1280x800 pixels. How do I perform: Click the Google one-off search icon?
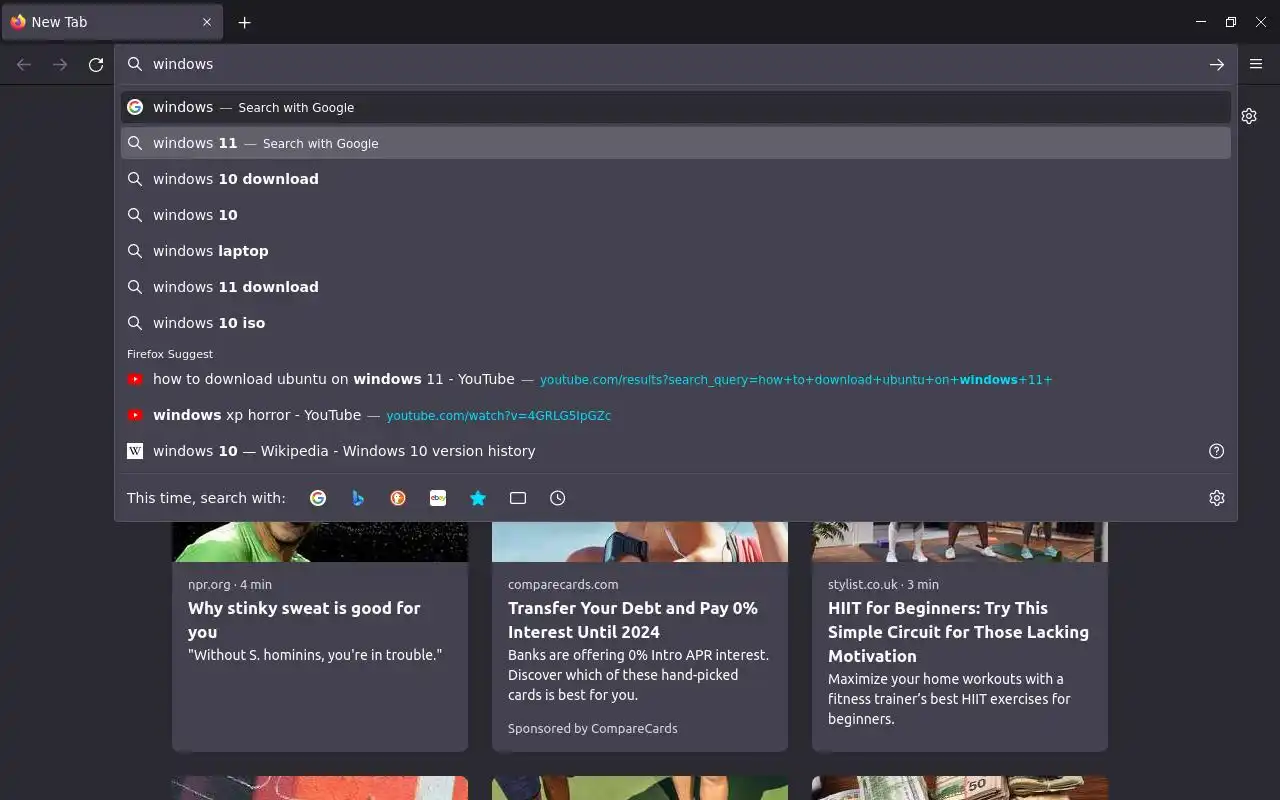pos(318,498)
